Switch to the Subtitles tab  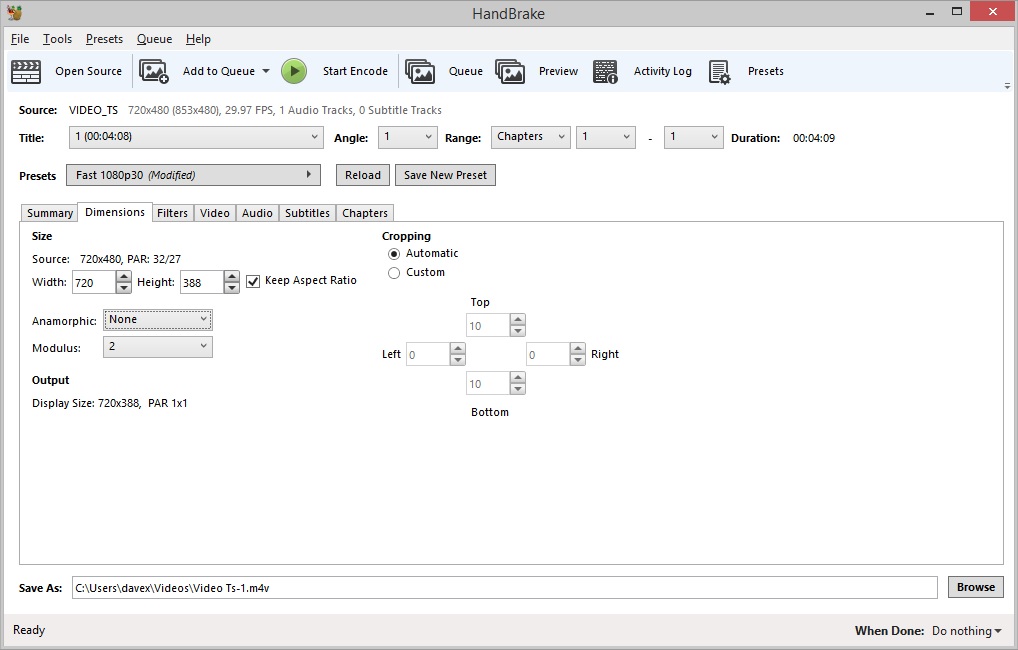307,213
